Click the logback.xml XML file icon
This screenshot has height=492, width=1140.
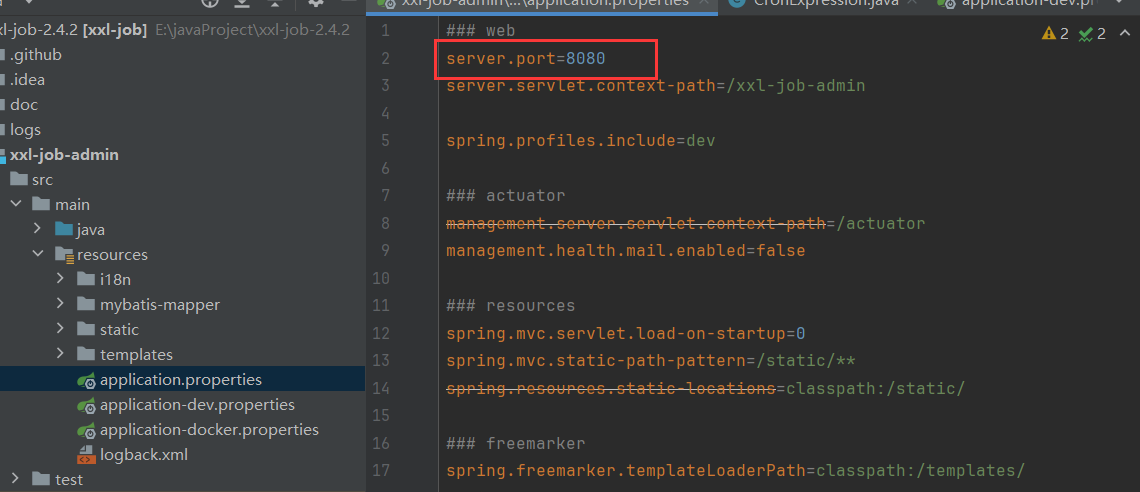pyautogui.click(x=87, y=456)
